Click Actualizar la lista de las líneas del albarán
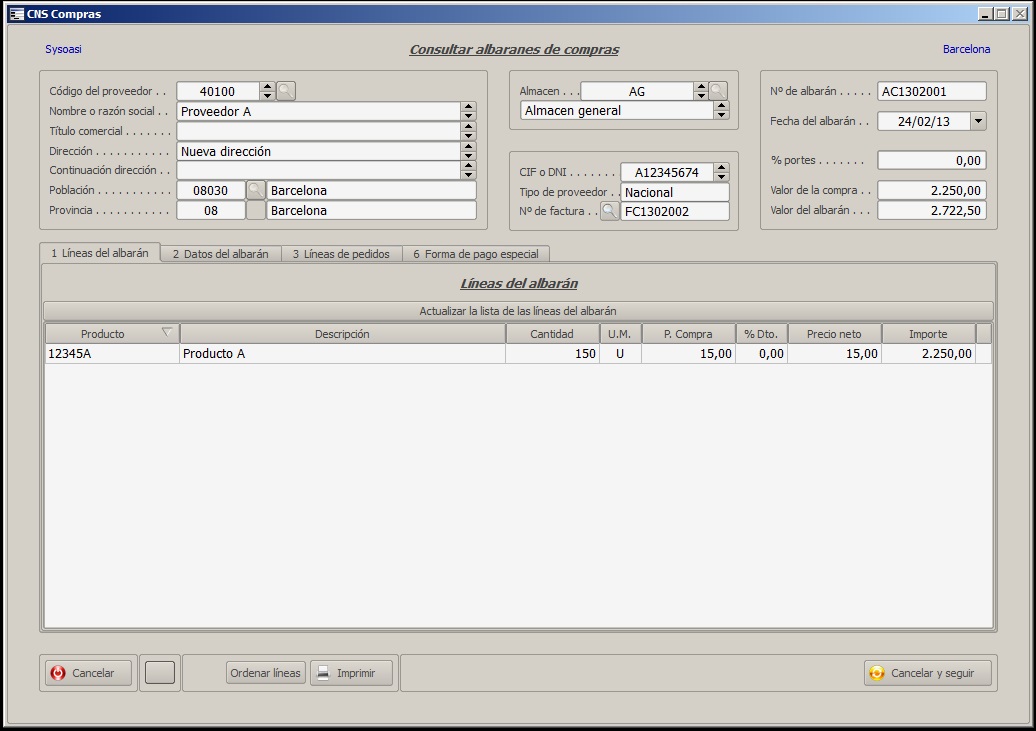Viewport: 1036px width, 731px height. tap(518, 311)
